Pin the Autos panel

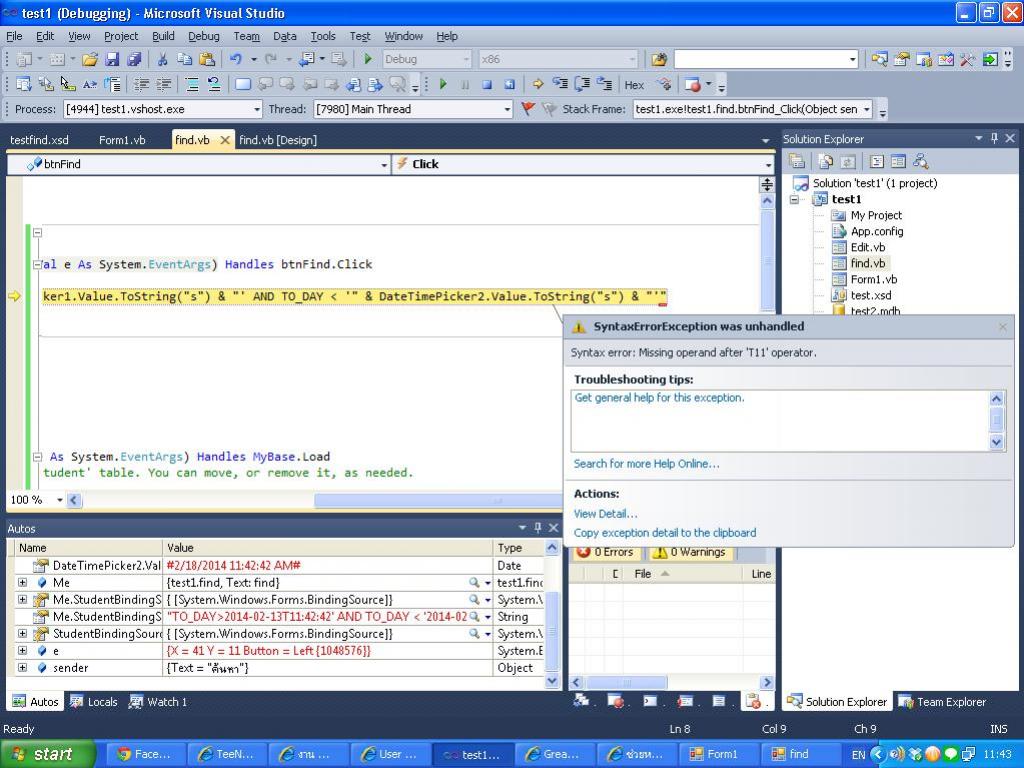537,528
